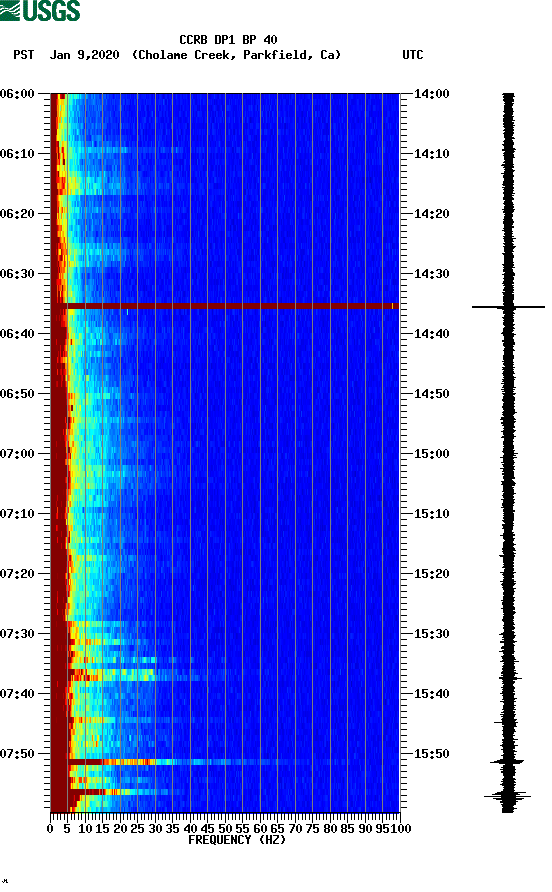Click the 07:50 PST time label
The image size is (552, 892).
point(18,754)
